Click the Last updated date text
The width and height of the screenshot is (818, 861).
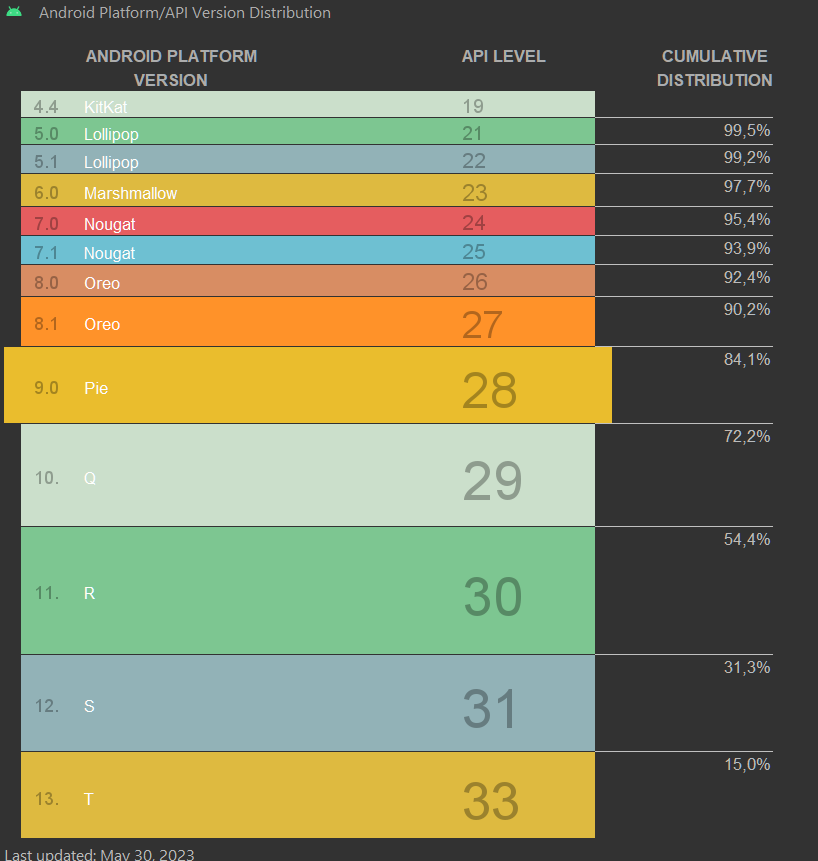(x=99, y=854)
